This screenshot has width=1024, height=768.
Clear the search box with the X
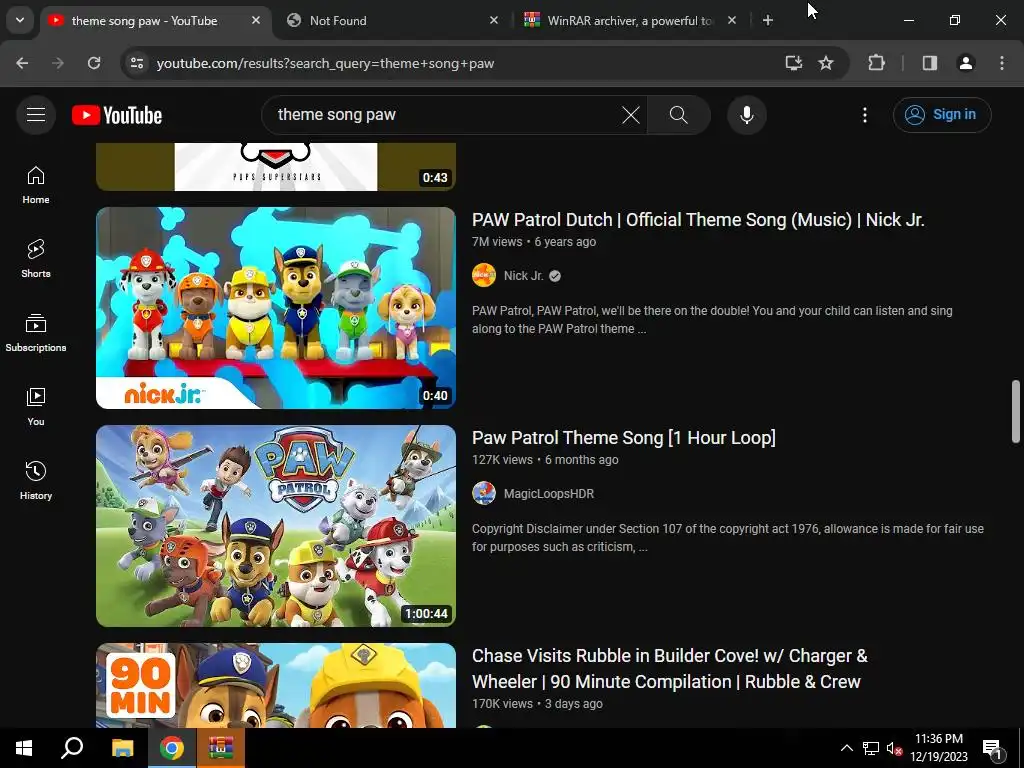click(x=631, y=115)
